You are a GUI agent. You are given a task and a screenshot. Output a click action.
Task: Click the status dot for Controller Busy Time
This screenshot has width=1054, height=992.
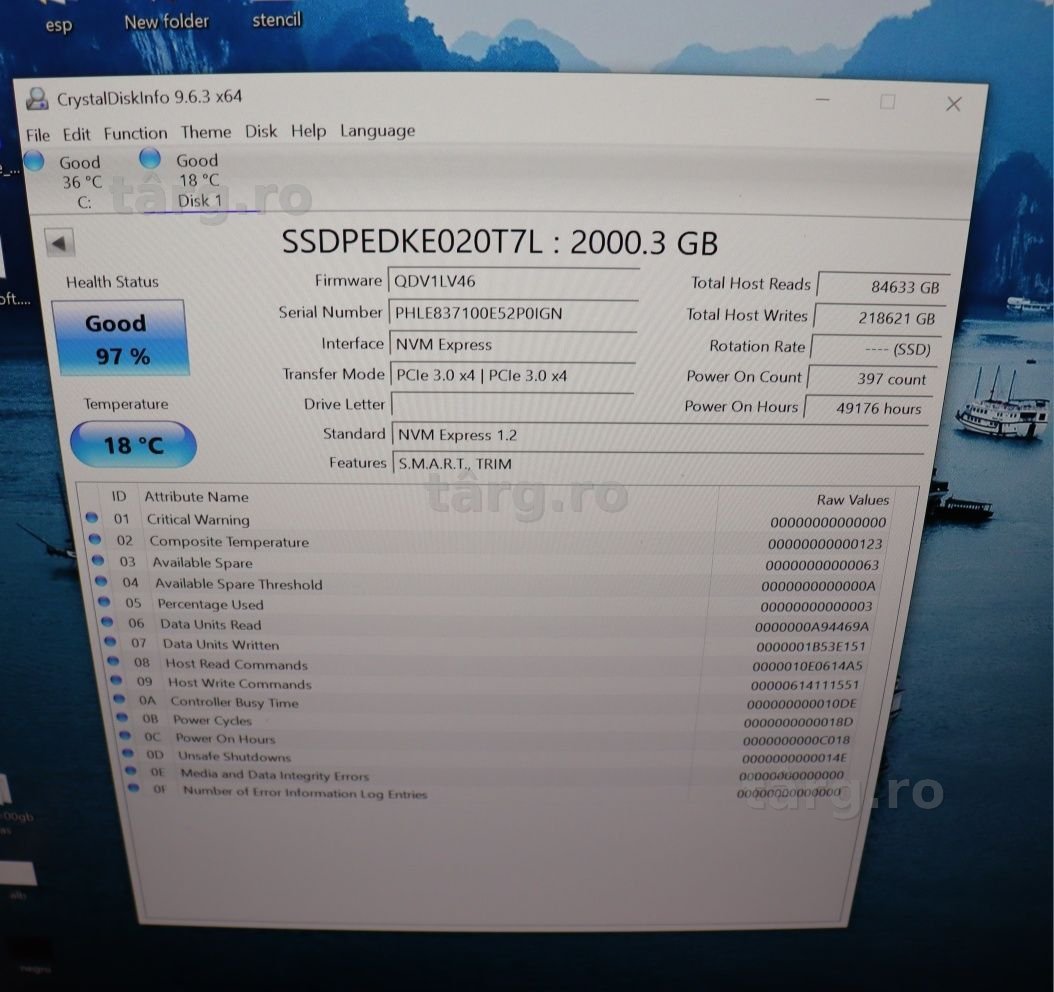pyautogui.click(x=119, y=699)
